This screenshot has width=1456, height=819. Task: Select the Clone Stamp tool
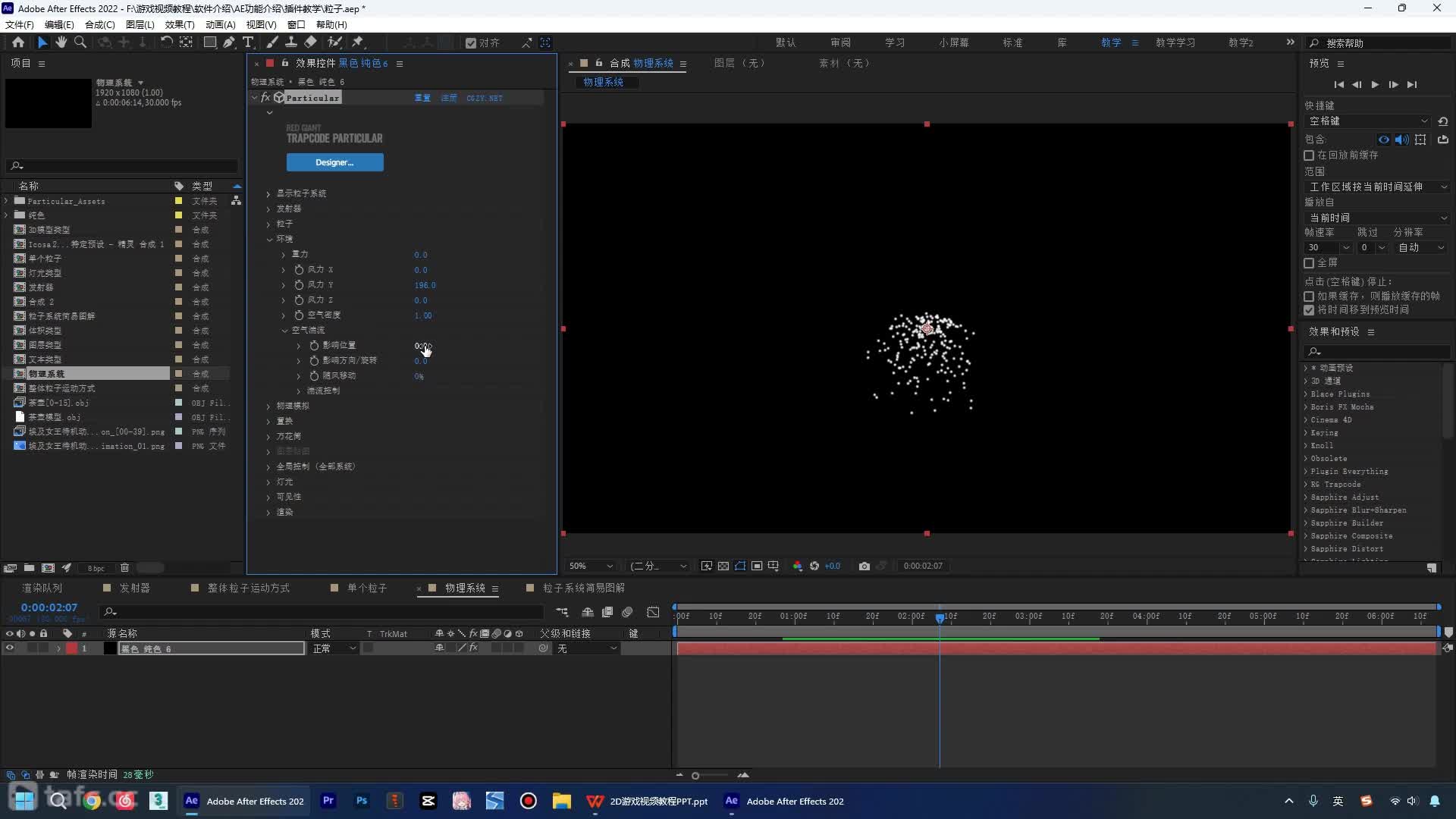(290, 42)
